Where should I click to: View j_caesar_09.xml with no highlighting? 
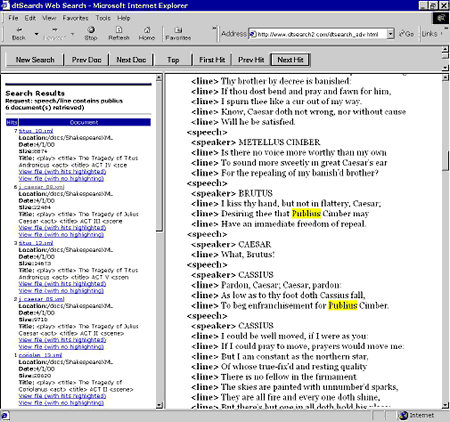tap(61, 235)
